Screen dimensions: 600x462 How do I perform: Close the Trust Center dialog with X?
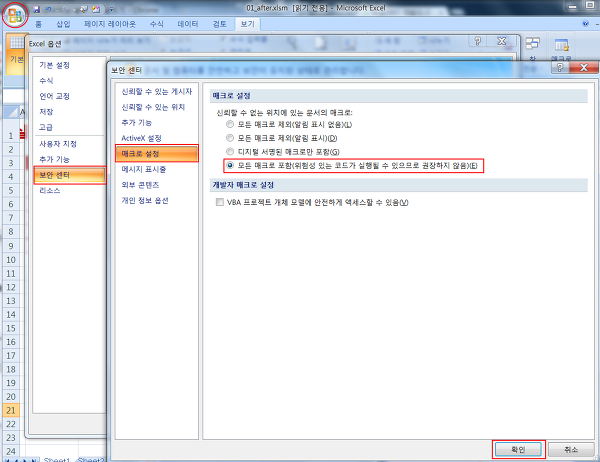pos(584,68)
